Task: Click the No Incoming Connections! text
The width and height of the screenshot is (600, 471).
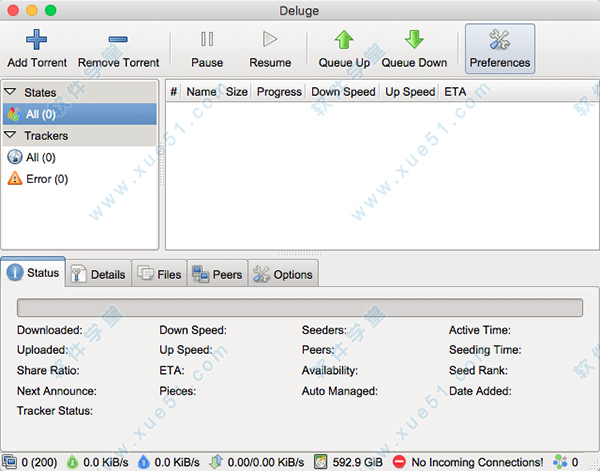Action: tap(477, 462)
